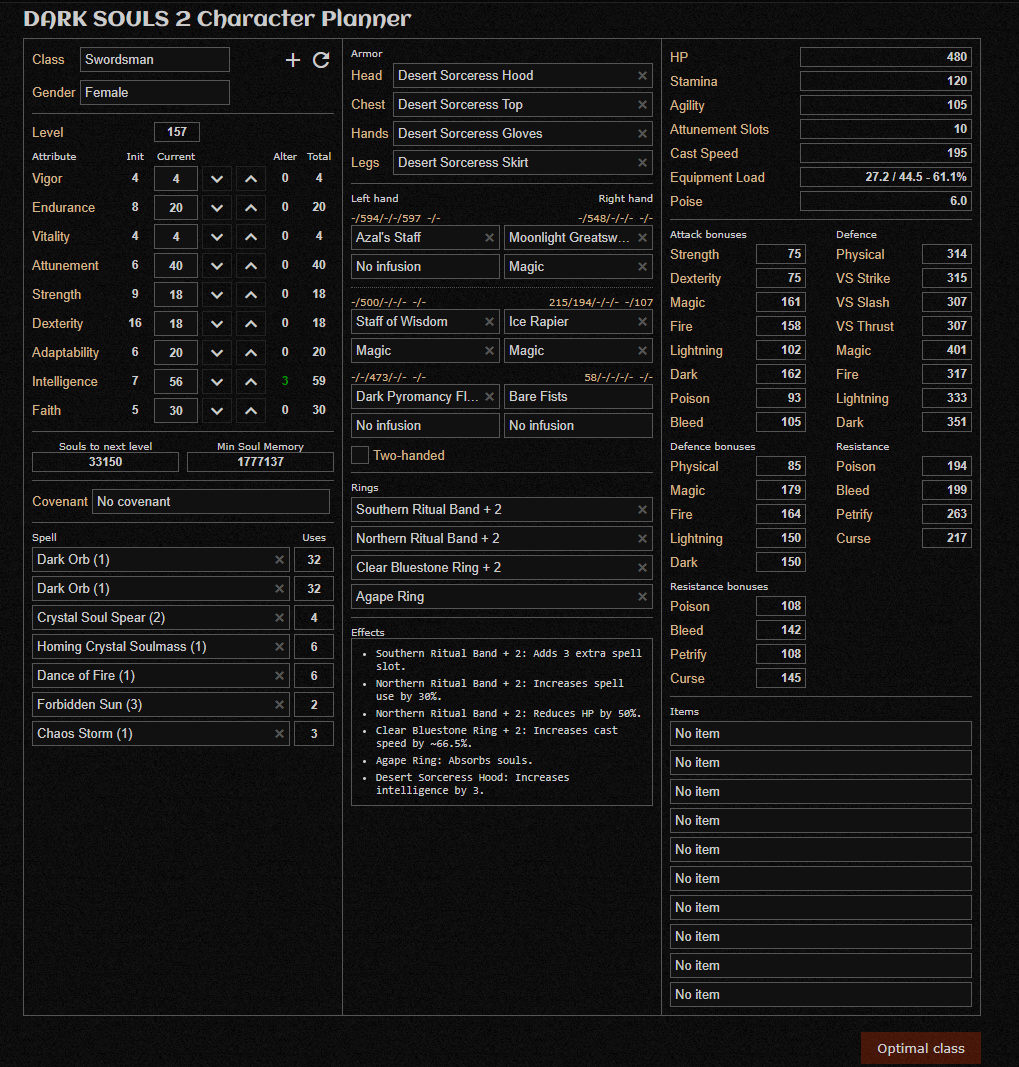The width and height of the screenshot is (1019, 1067).
Task: Raise Intelligence using the up chevron
Action: (251, 382)
